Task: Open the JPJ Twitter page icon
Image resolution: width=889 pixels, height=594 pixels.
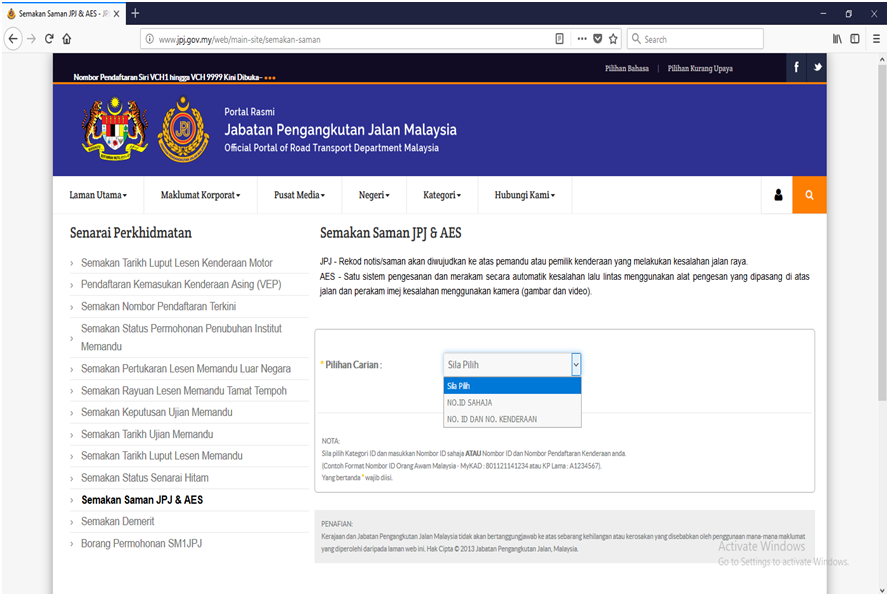Action: click(817, 67)
